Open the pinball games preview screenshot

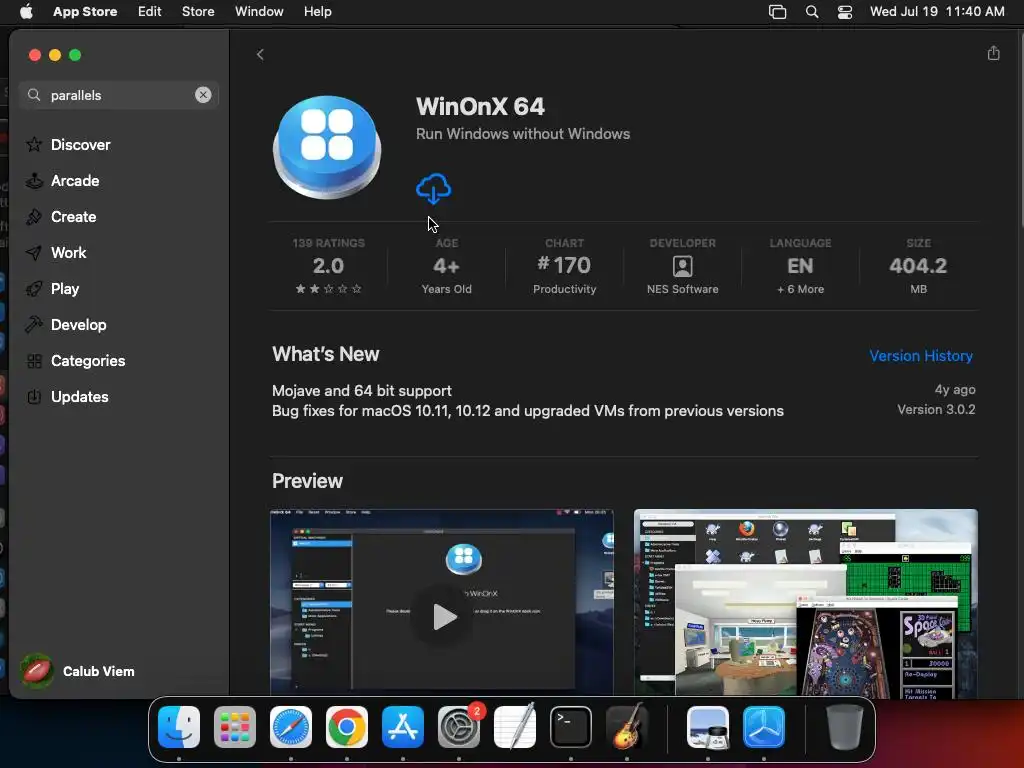click(806, 603)
